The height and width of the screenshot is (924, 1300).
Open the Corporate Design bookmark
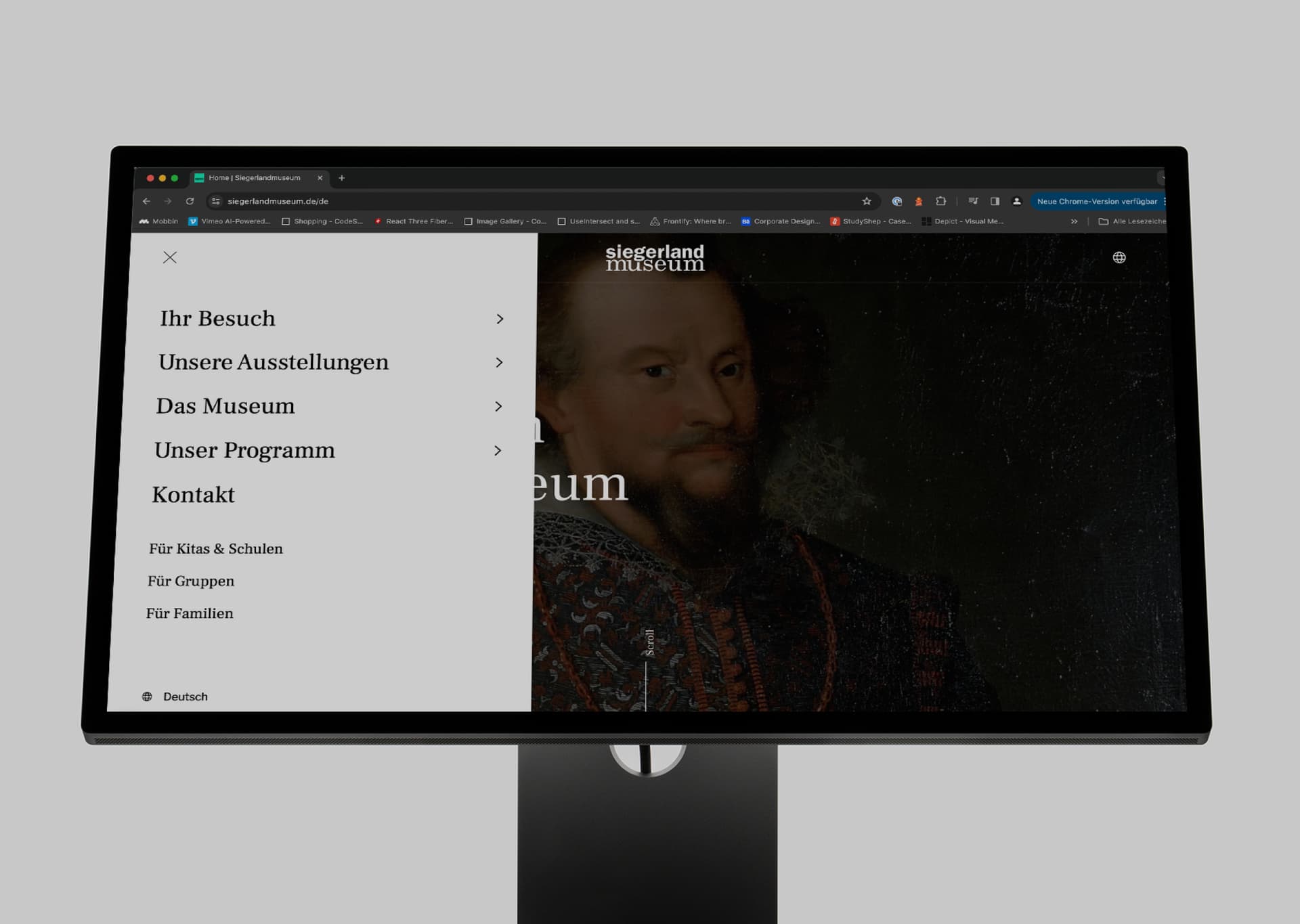(781, 221)
